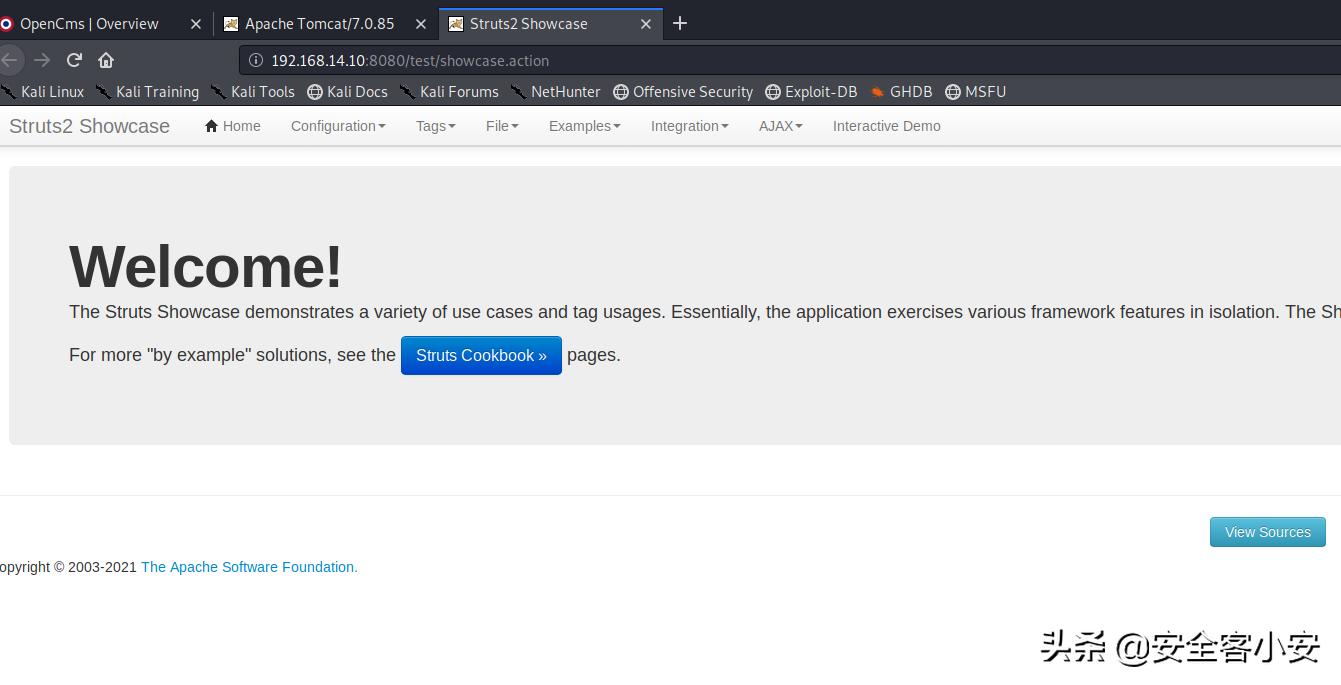Click the browser home icon

pyautogui.click(x=106, y=60)
